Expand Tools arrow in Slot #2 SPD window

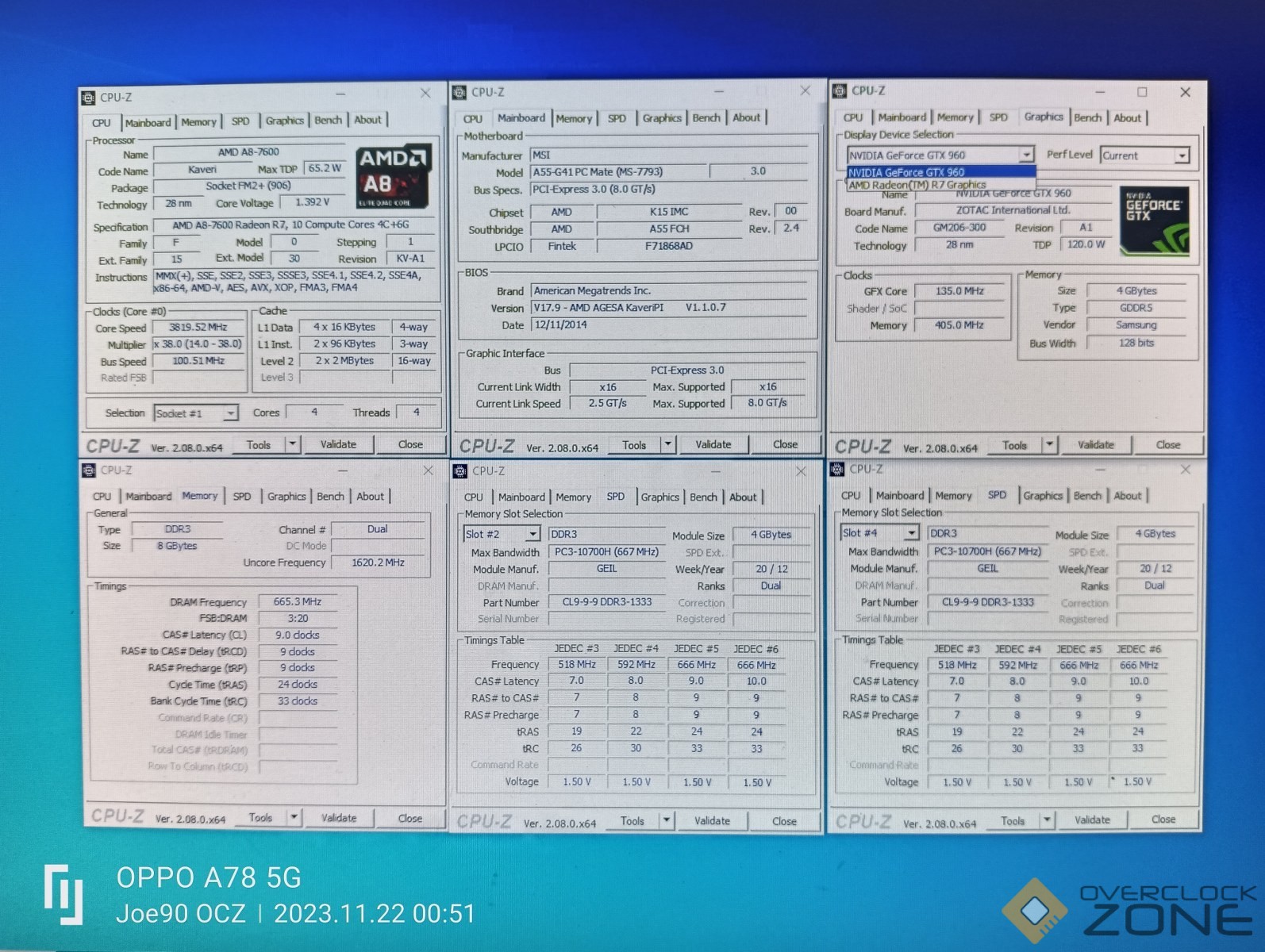tap(667, 820)
